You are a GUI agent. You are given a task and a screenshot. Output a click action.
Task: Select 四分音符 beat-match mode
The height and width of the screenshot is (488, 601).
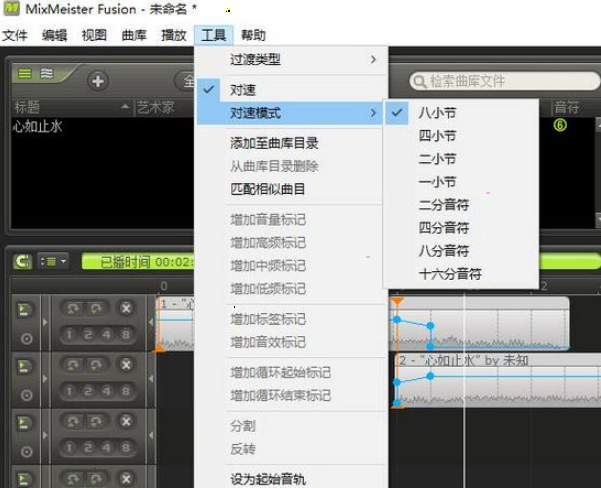pos(460,228)
